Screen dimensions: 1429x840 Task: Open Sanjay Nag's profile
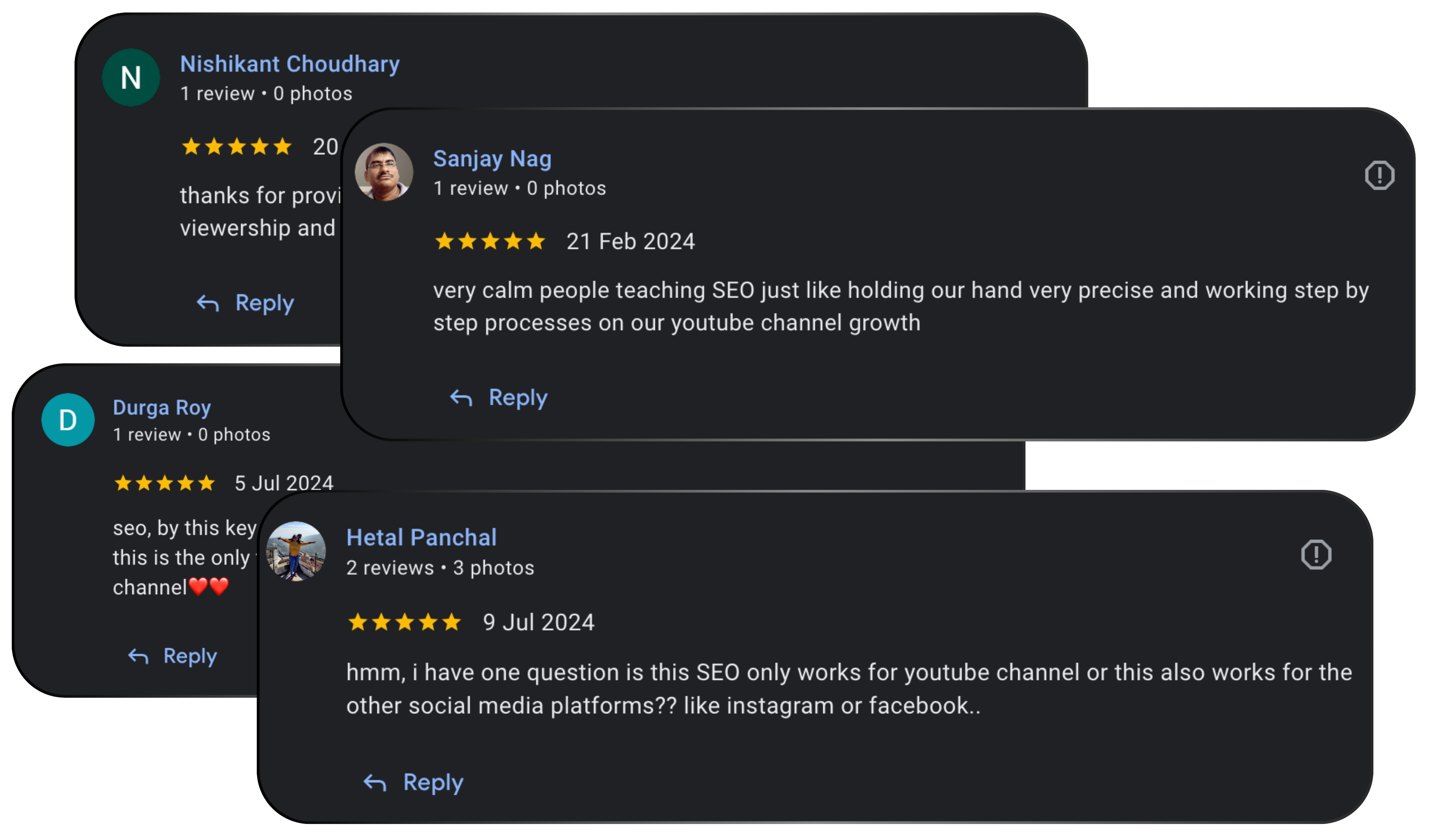click(x=492, y=159)
